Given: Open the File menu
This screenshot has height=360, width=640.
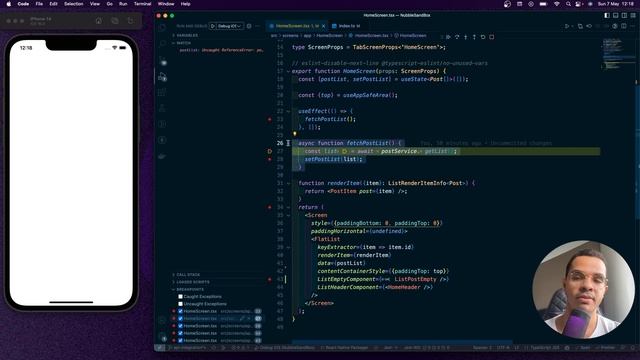Looking at the screenshot, I should click(39, 4).
